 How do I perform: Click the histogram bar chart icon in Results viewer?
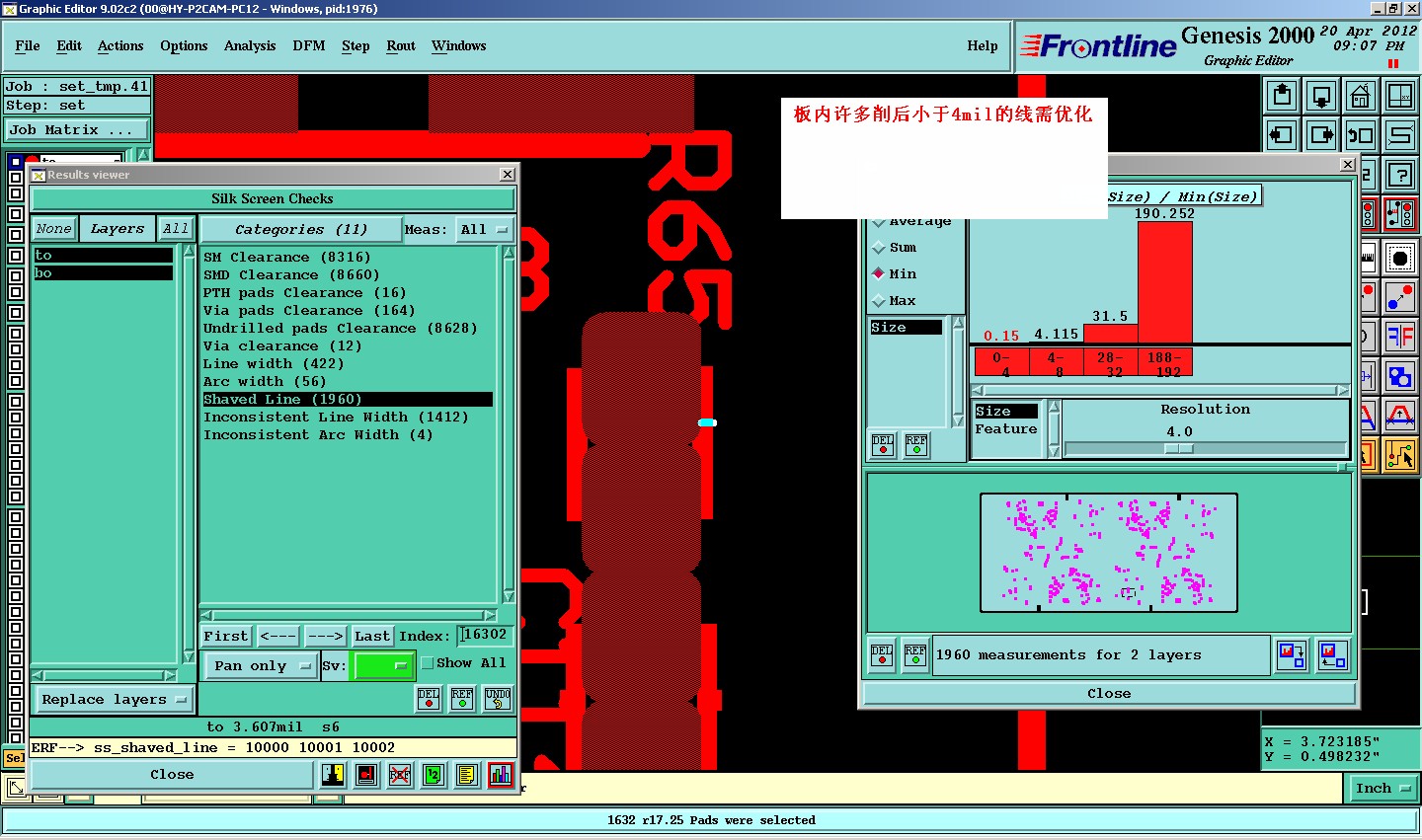[501, 775]
